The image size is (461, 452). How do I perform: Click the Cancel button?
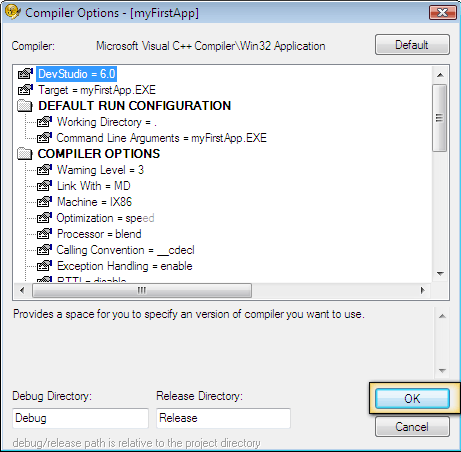pyautogui.click(x=412, y=427)
